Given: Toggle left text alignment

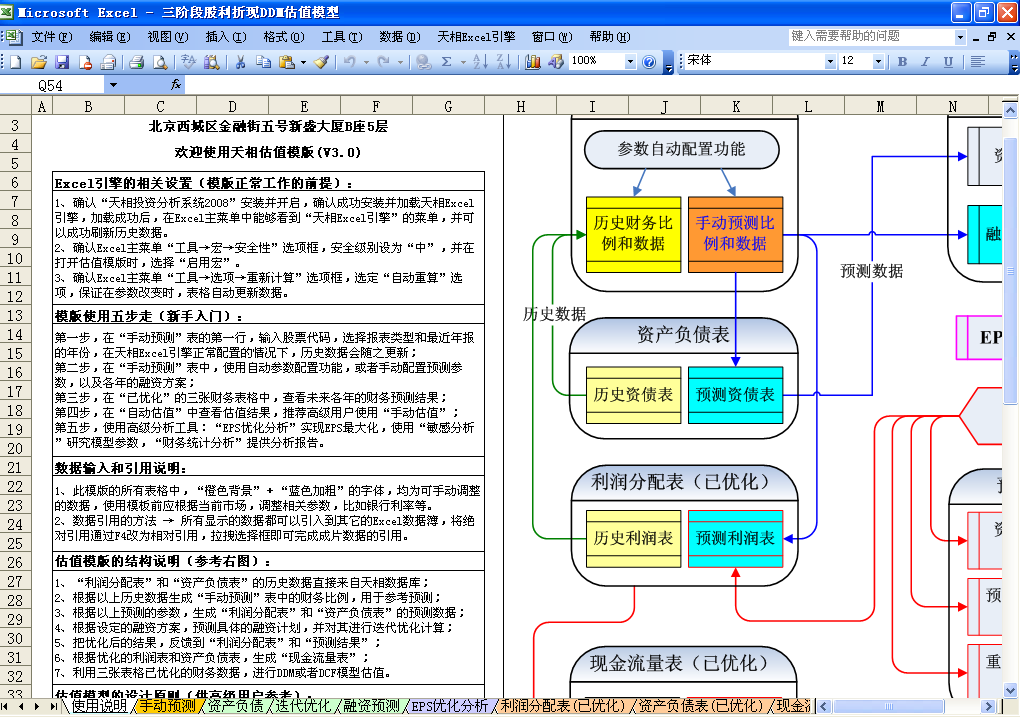Looking at the screenshot, I should (x=977, y=62).
